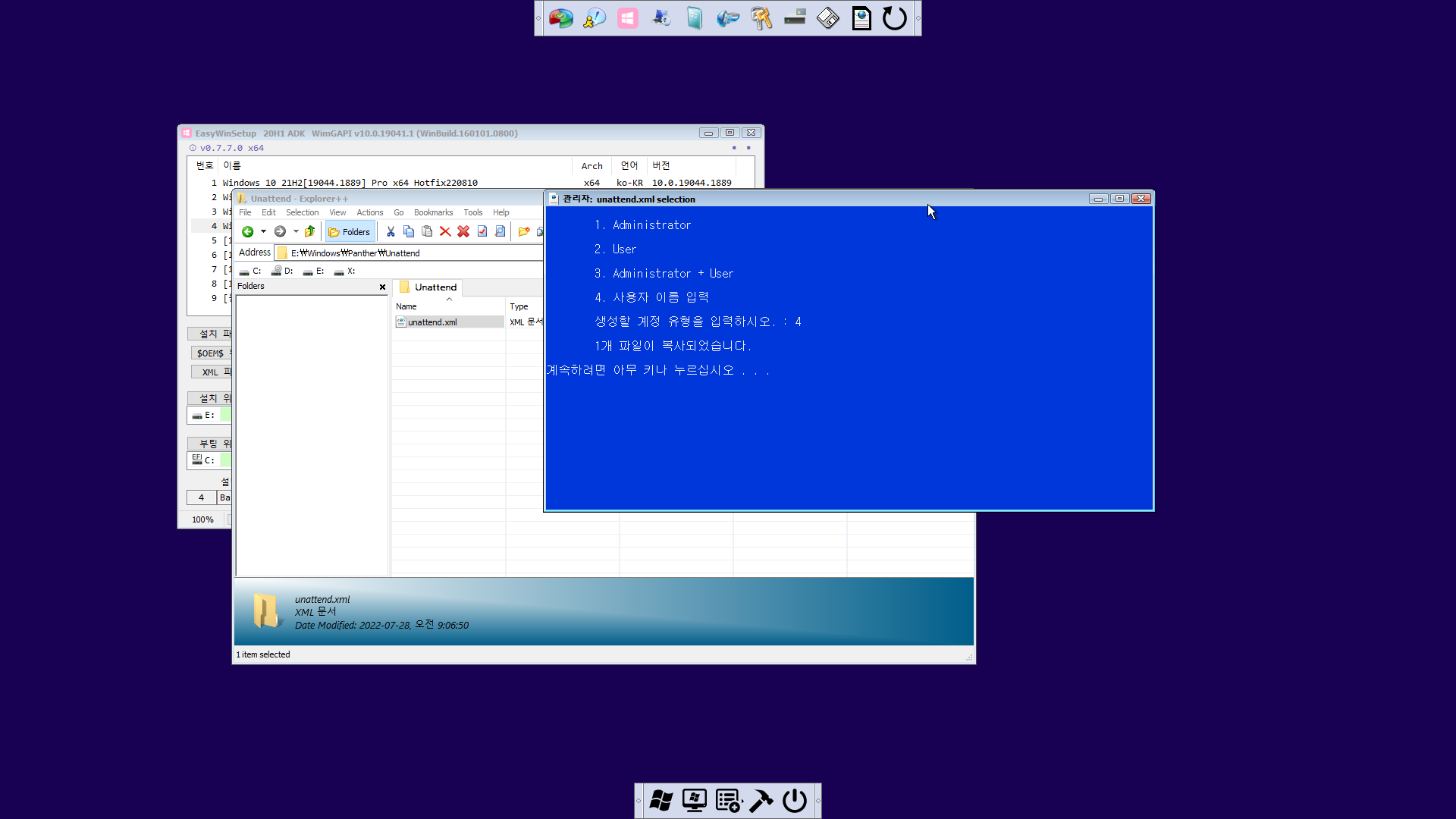Screen dimensions: 1456x819
Task: Select the unattend.xml file
Action: pos(432,322)
